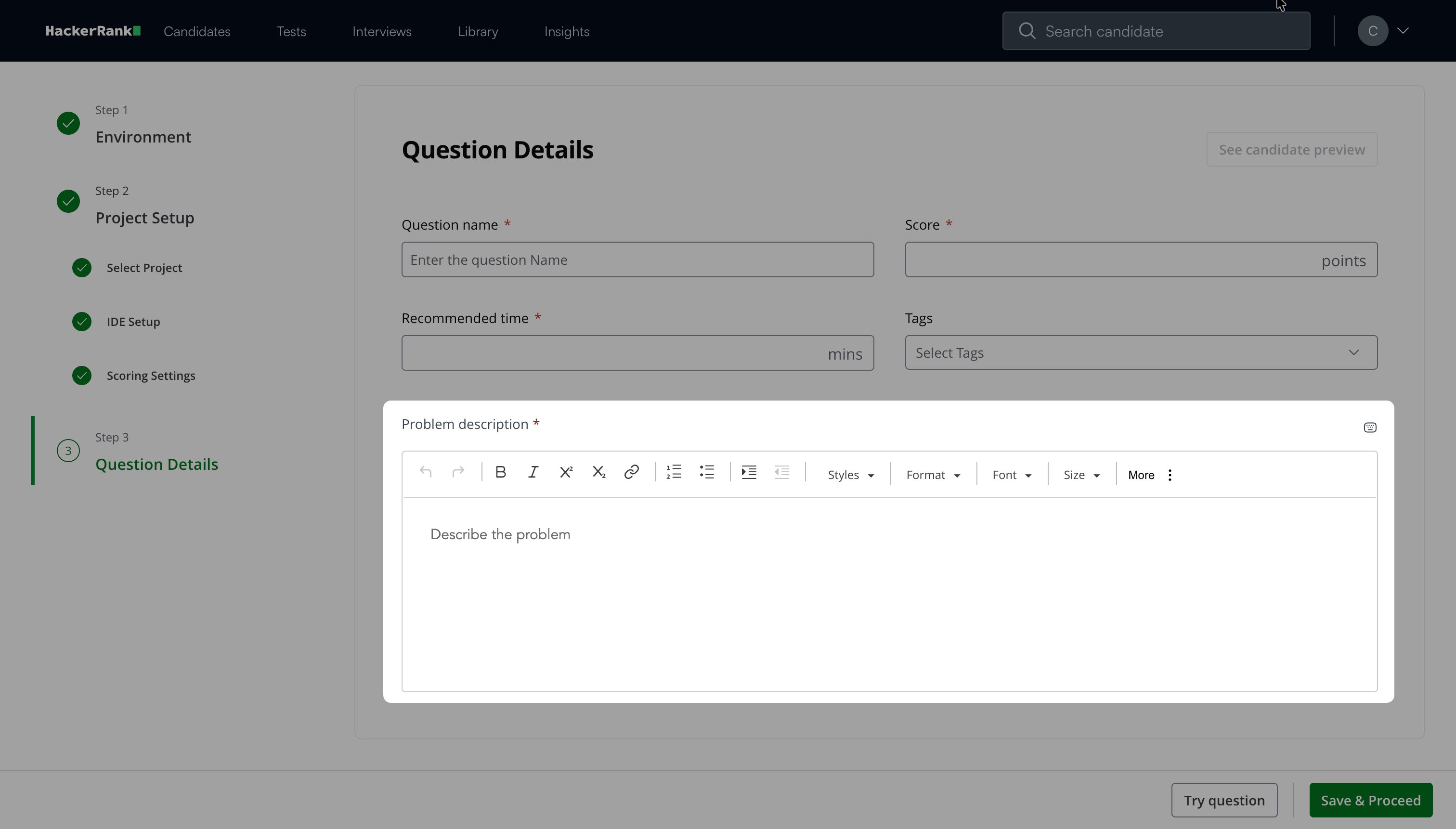The image size is (1456, 829).
Task: Click the superscript icon
Action: click(x=565, y=472)
